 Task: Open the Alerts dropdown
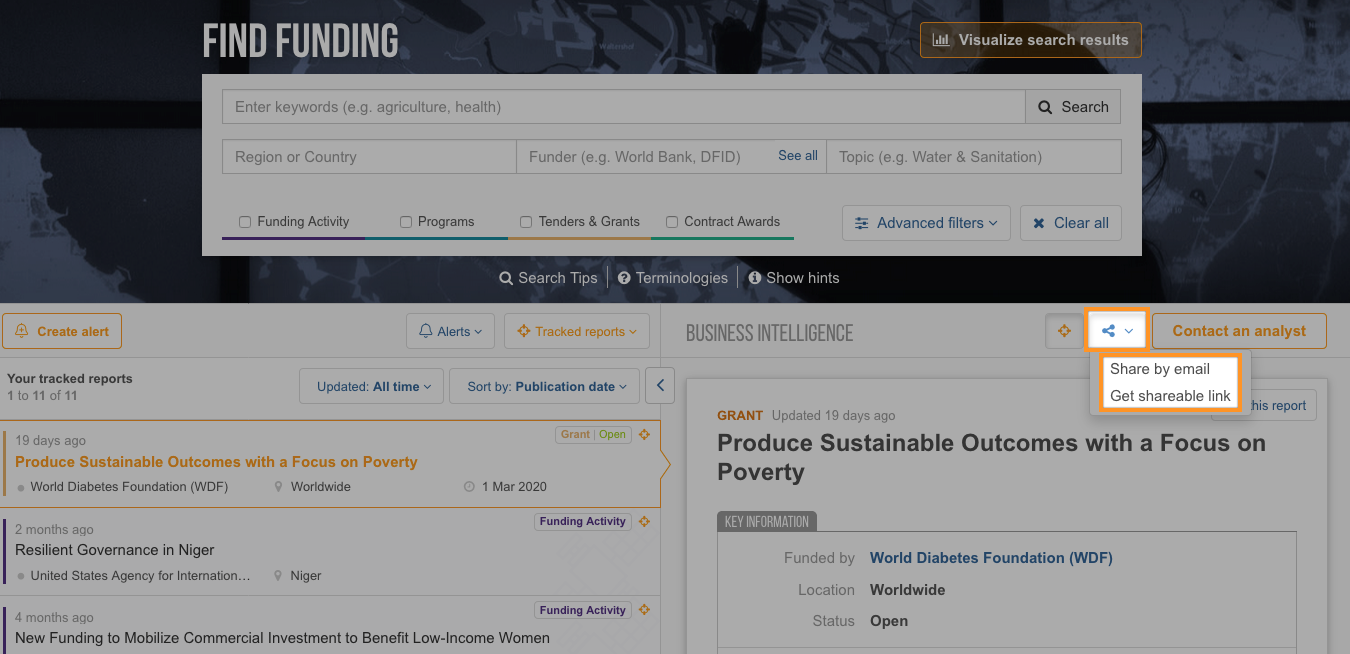[x=450, y=331]
